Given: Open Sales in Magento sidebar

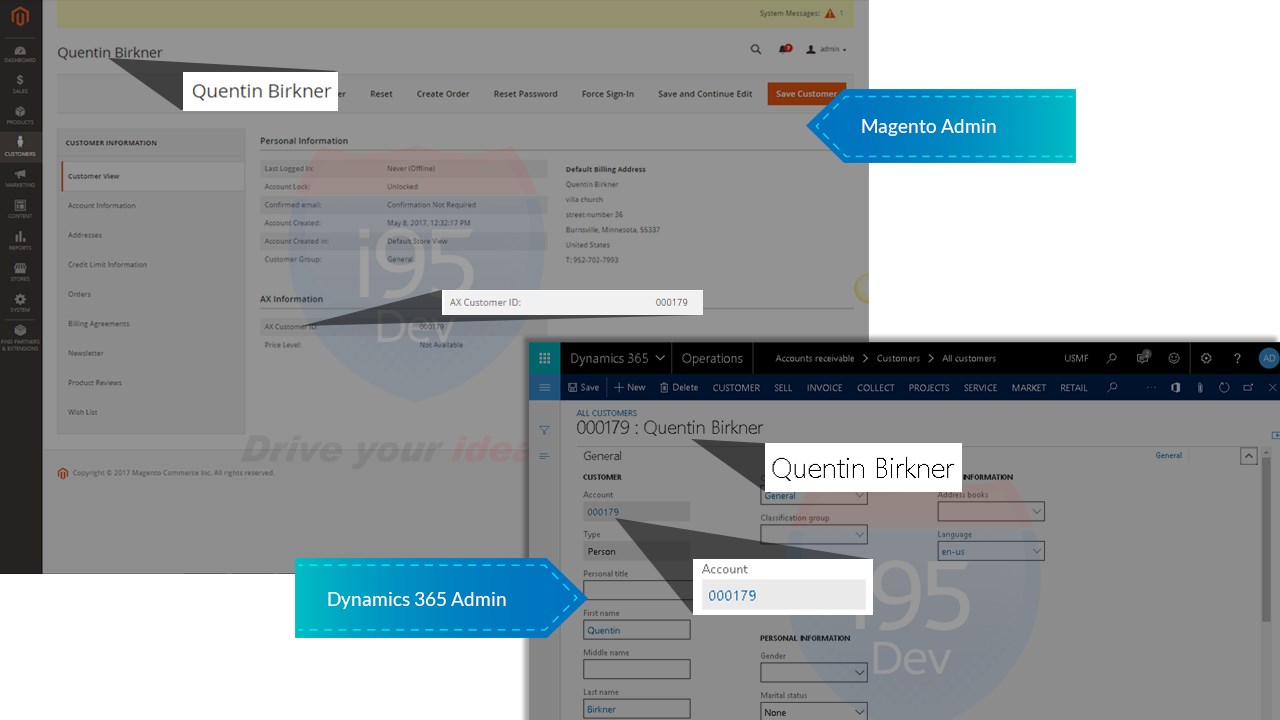Looking at the screenshot, I should click(20, 84).
